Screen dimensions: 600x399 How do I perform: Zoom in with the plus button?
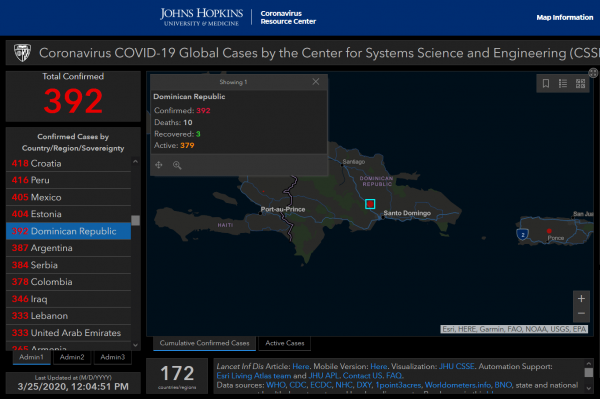point(581,298)
